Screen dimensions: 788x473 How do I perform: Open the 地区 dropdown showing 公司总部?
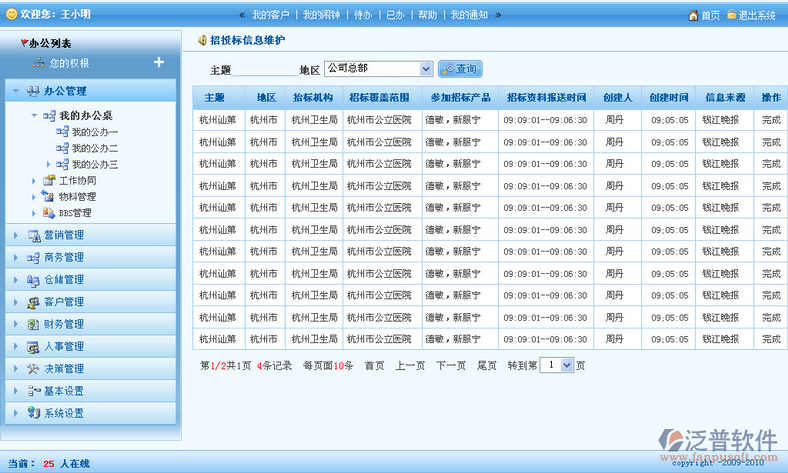[426, 69]
